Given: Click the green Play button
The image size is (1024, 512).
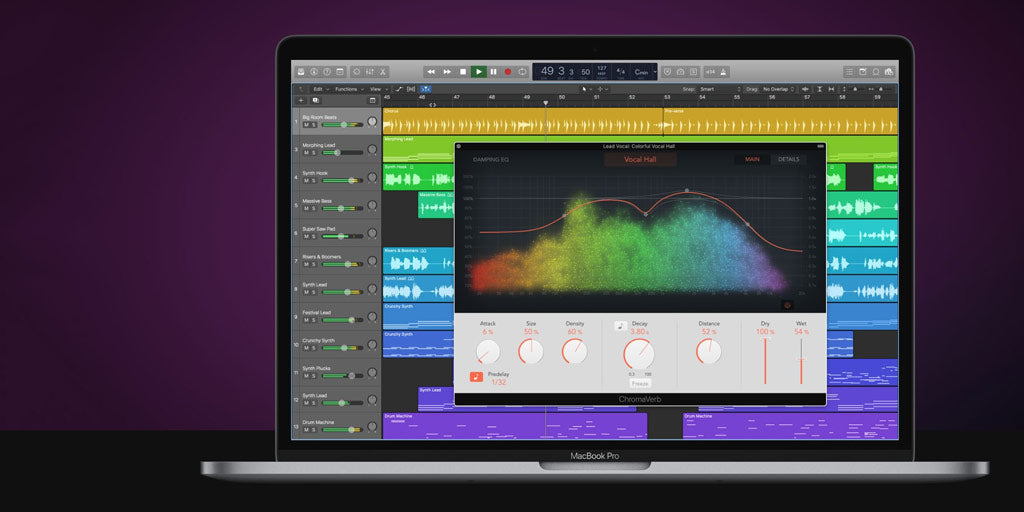Looking at the screenshot, I should (479, 72).
